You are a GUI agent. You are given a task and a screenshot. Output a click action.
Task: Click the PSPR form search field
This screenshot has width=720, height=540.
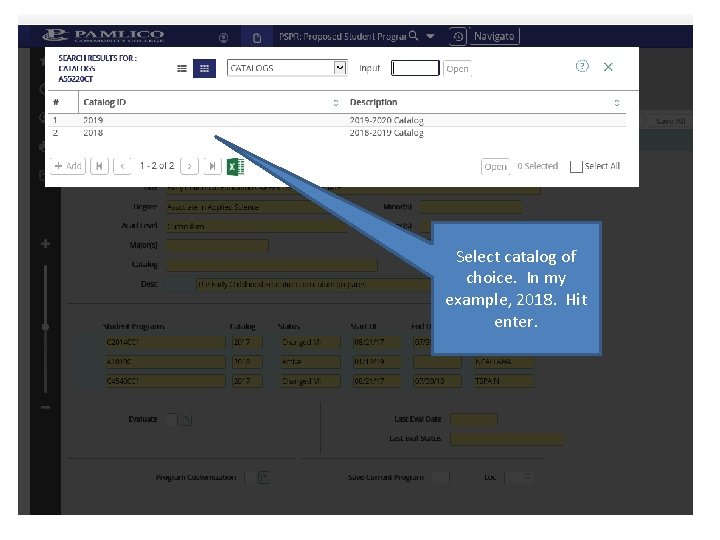[342, 36]
